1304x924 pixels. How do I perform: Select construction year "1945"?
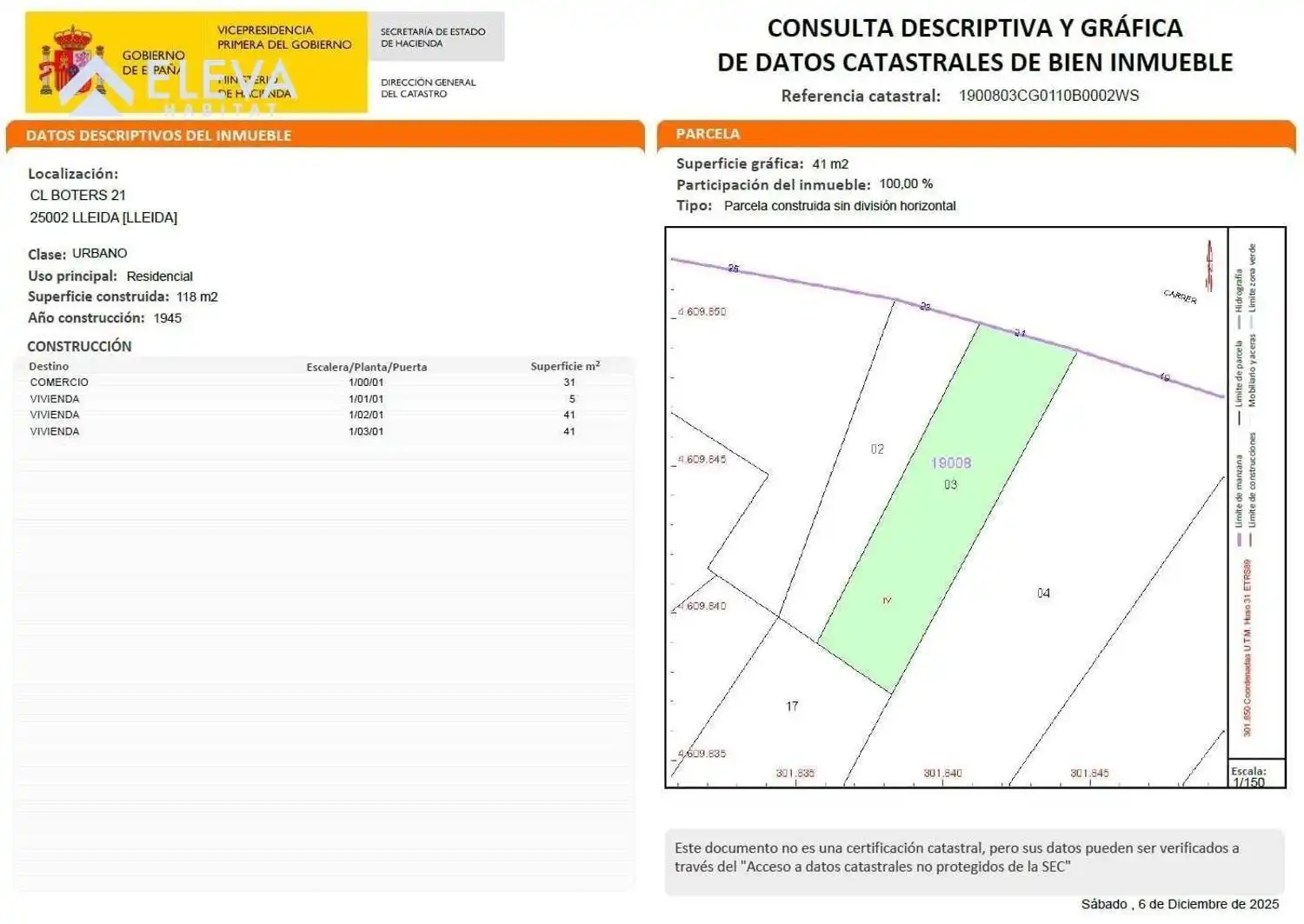pos(168,318)
